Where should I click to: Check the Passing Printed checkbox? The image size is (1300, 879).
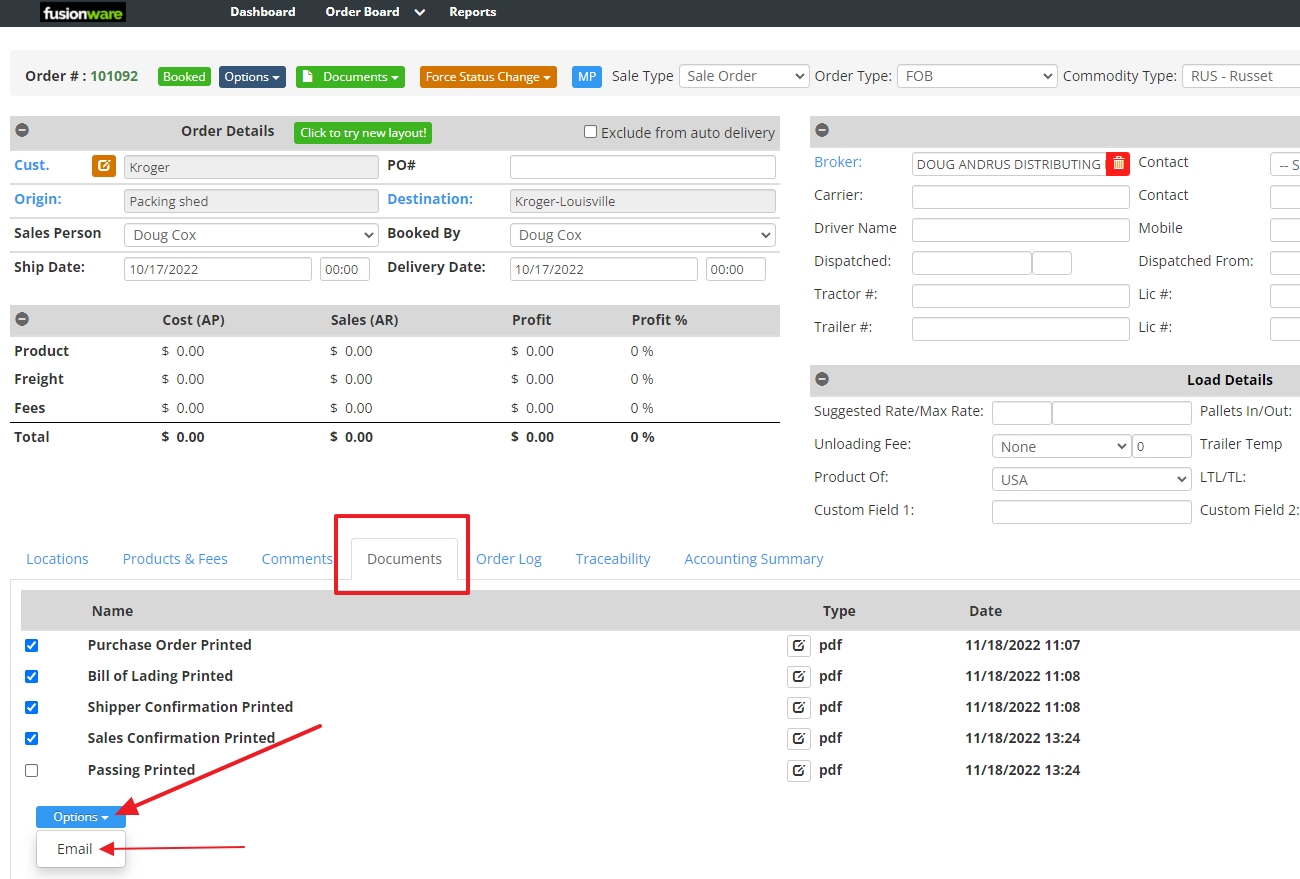click(31, 770)
